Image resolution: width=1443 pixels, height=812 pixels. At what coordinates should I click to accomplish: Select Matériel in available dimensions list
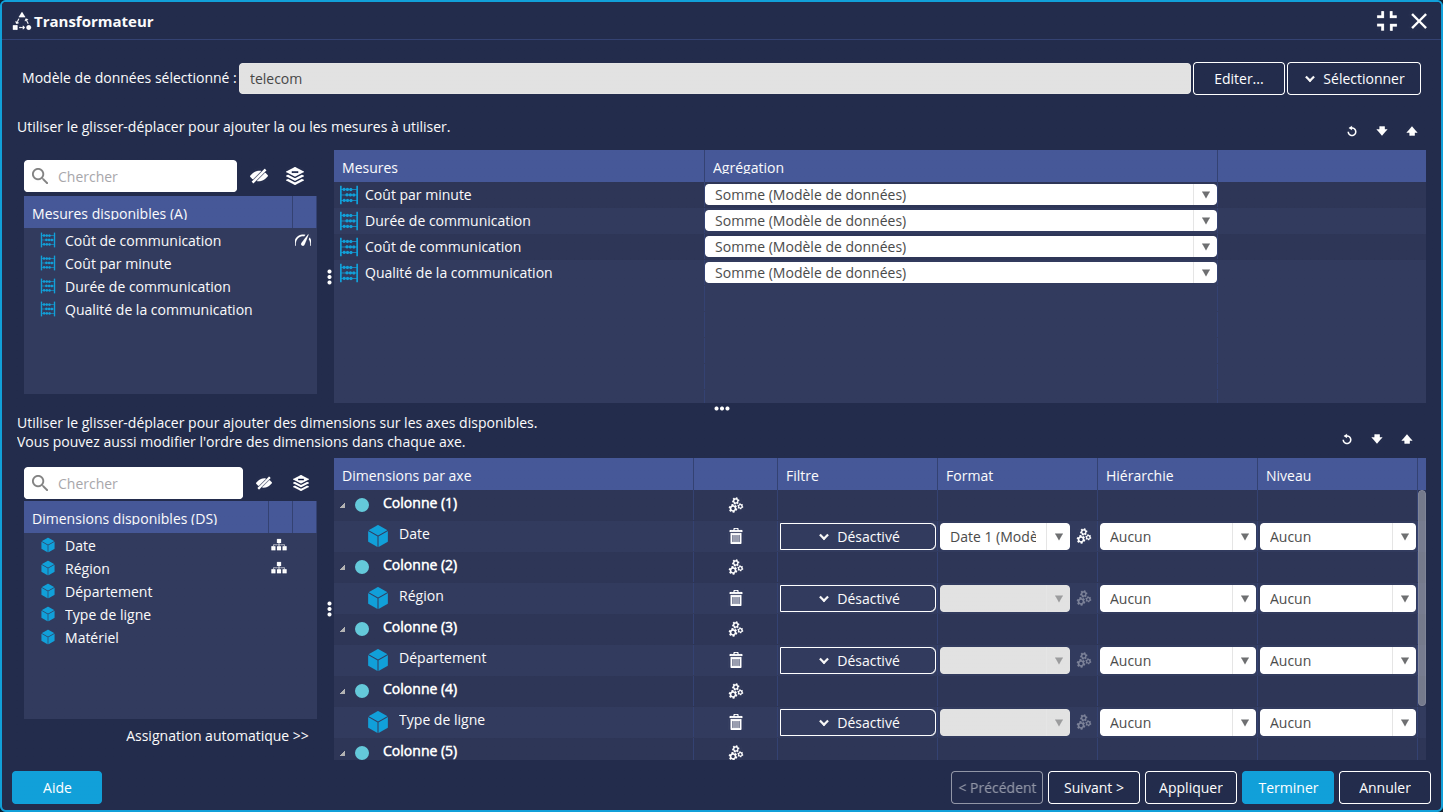(x=92, y=638)
